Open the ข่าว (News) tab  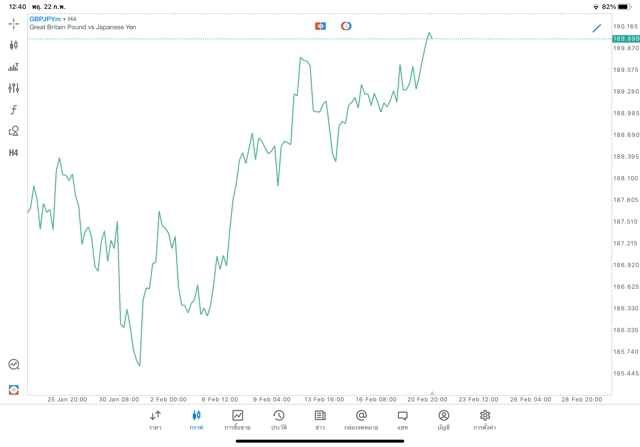coord(320,420)
